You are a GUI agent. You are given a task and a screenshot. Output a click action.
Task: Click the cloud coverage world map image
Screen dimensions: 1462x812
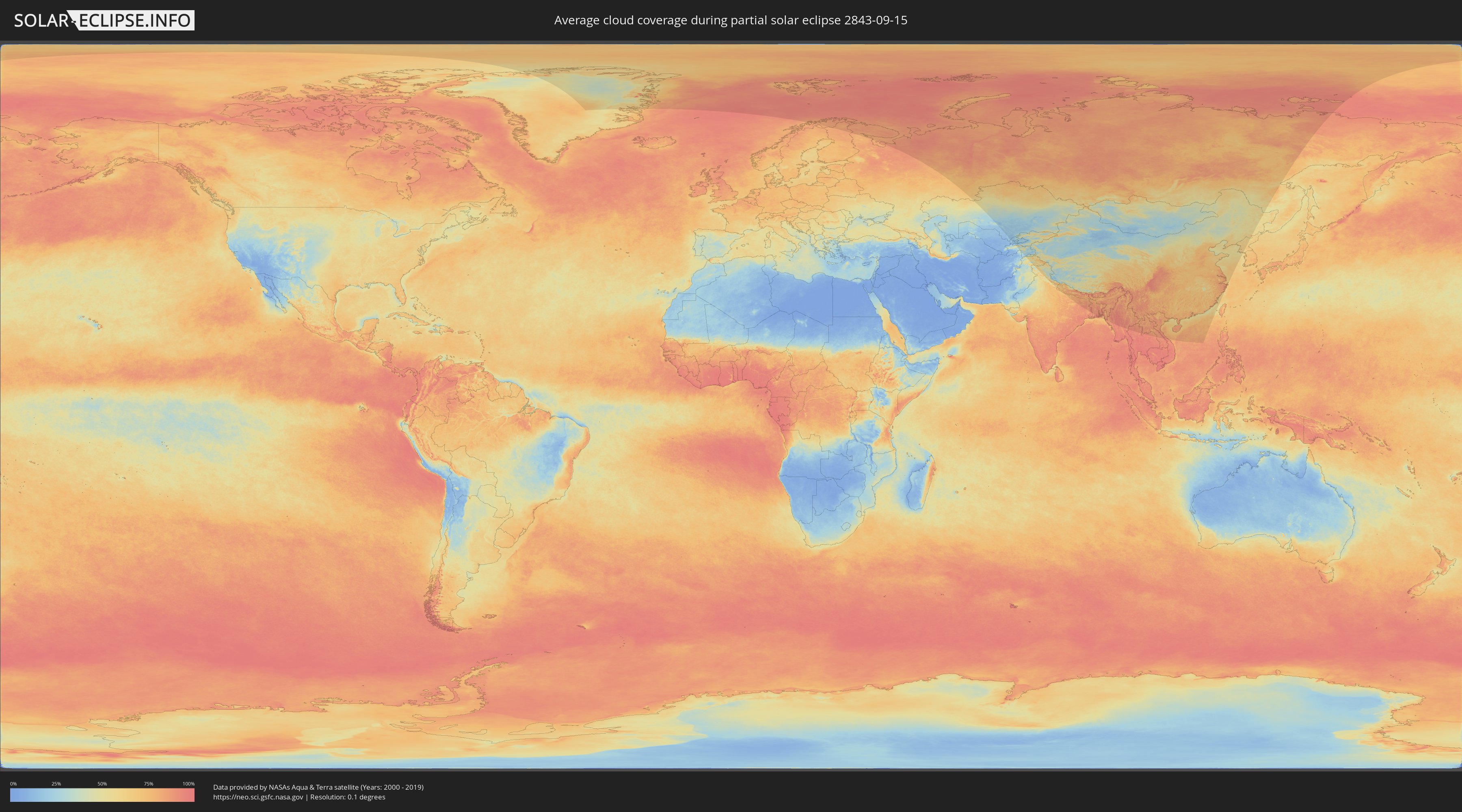tap(731, 406)
